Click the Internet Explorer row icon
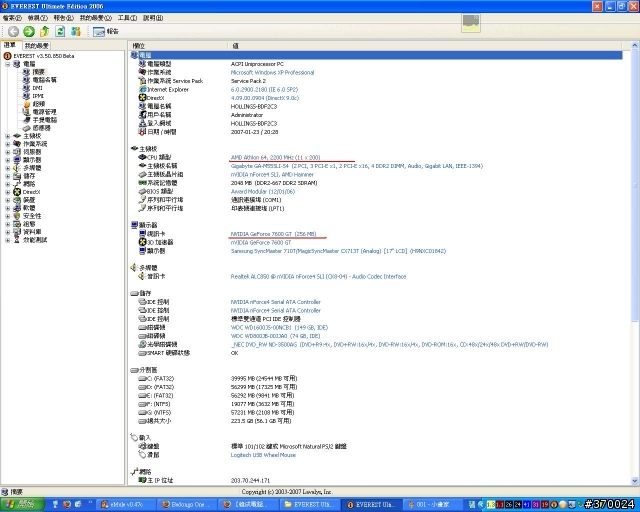 tap(142, 89)
